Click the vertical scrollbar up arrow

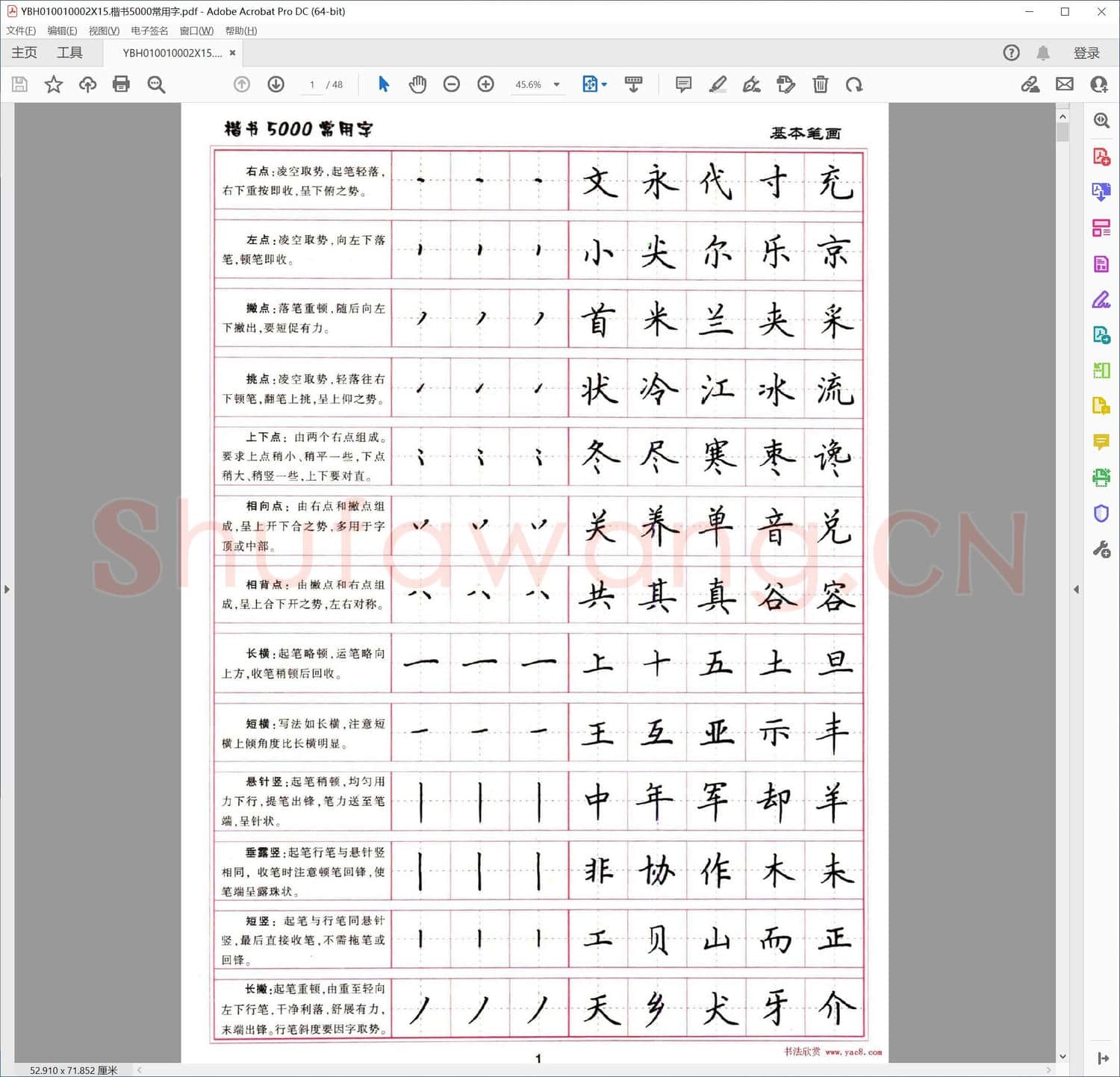(x=1063, y=116)
